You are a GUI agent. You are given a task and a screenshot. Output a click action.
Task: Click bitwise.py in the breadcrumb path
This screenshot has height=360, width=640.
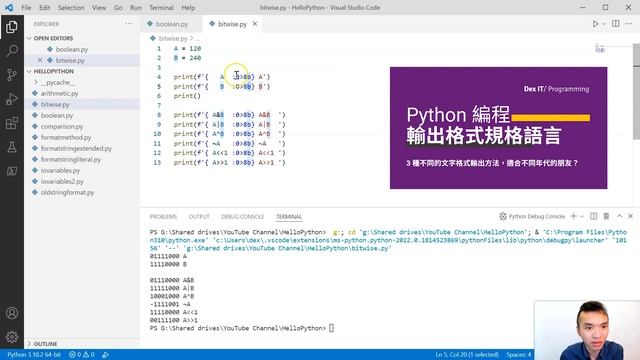pyautogui.click(x=173, y=38)
